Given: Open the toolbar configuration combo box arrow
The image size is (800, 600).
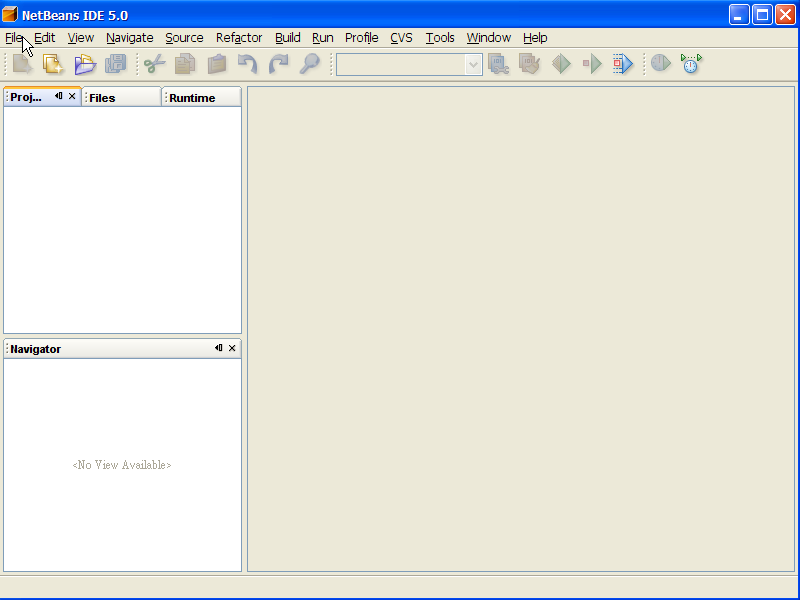Looking at the screenshot, I should tap(473, 65).
